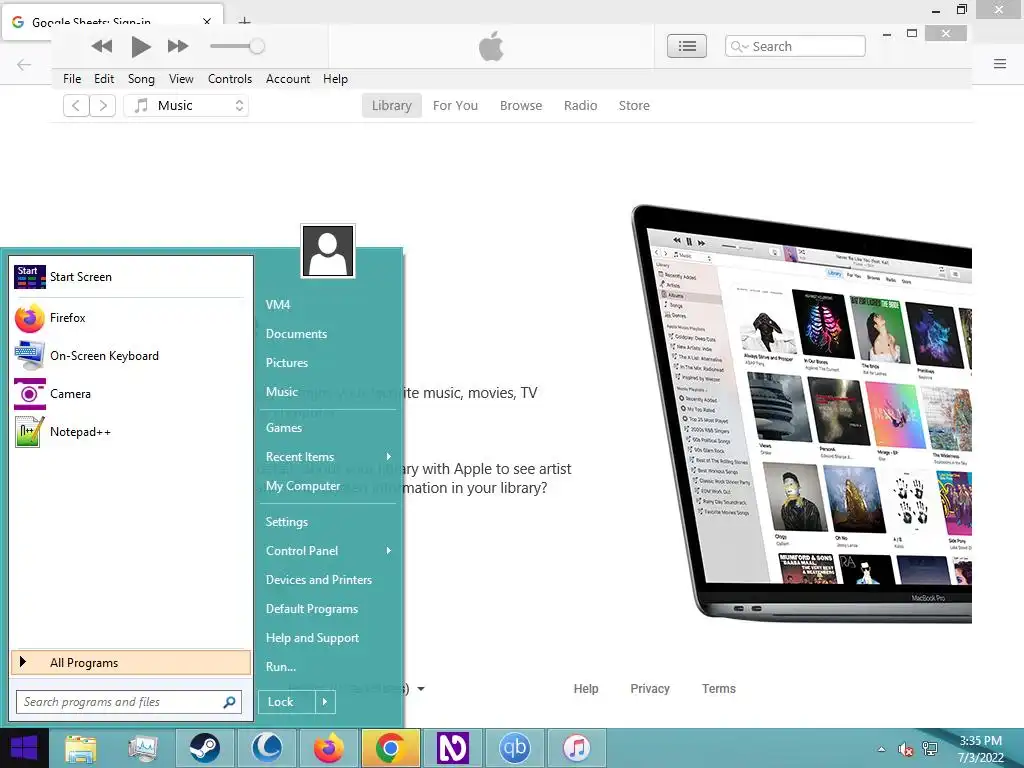
Task: Show hidden system tray icons
Action: tap(882, 749)
